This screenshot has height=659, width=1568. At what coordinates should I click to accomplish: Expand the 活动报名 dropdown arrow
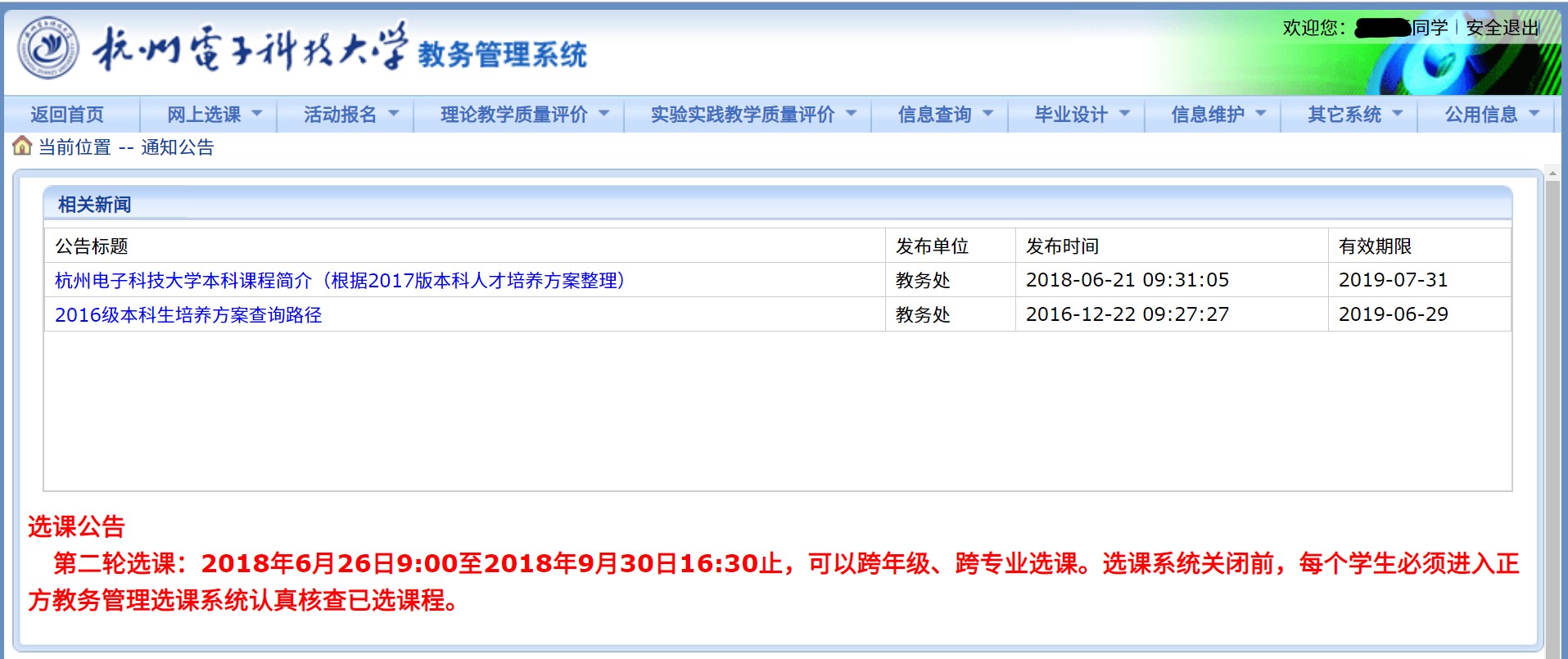pos(393,114)
